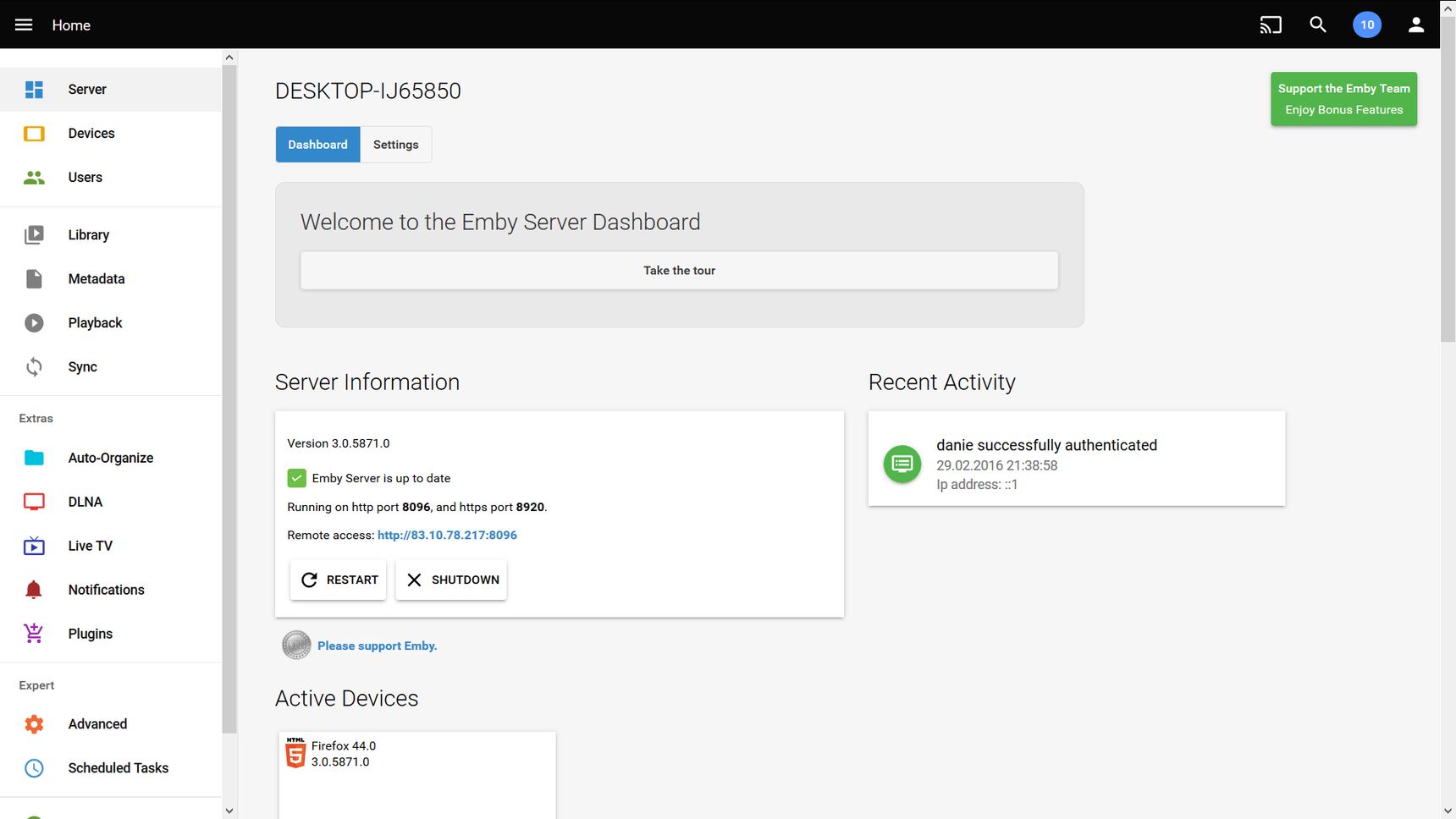Click the Advanced gear icon

[34, 724]
